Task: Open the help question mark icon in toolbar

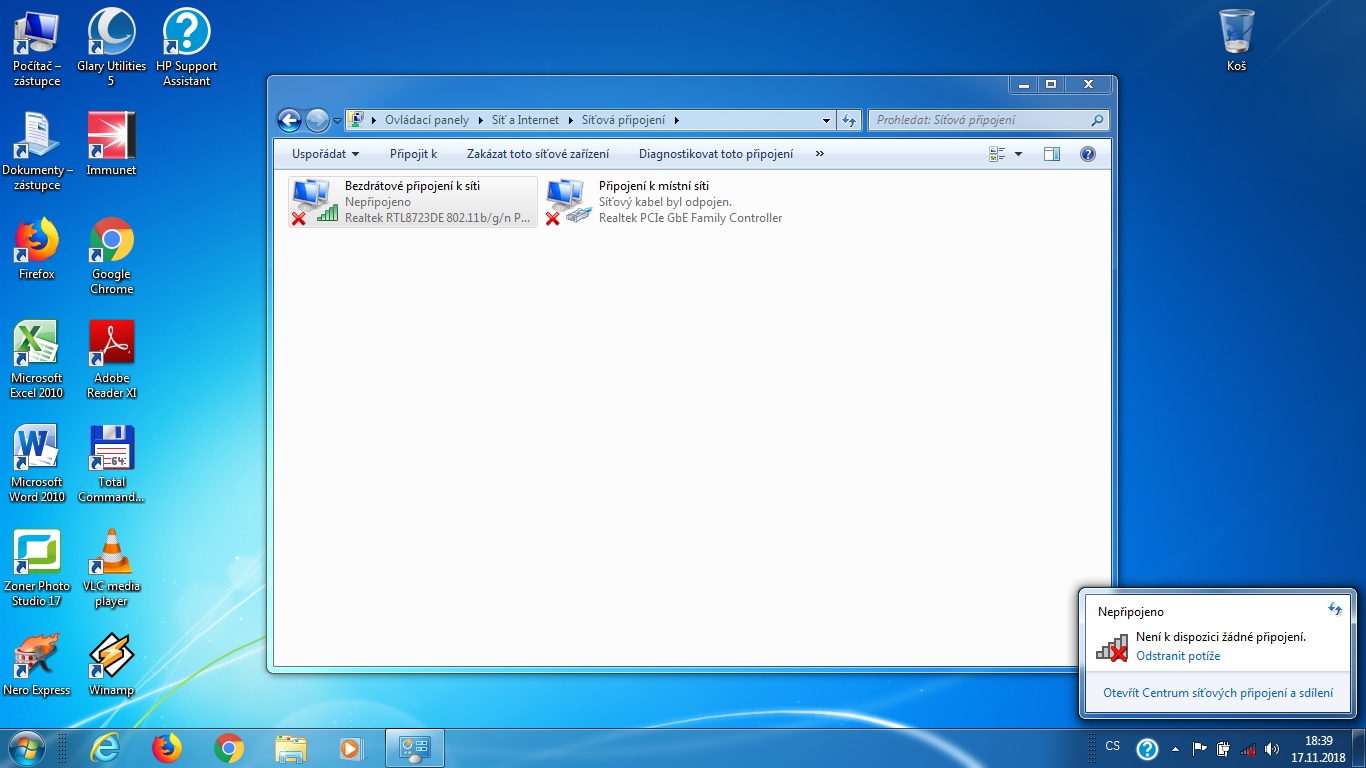Action: click(1088, 154)
